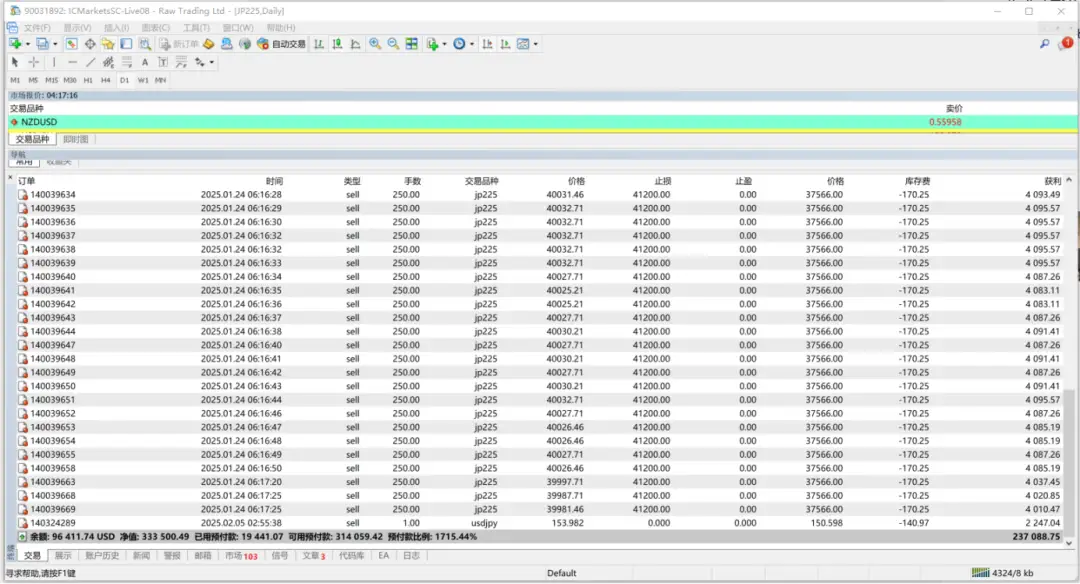Image resolution: width=1080 pixels, height=584 pixels.
Task: Open the 插入(I) menu
Action: pos(116,28)
